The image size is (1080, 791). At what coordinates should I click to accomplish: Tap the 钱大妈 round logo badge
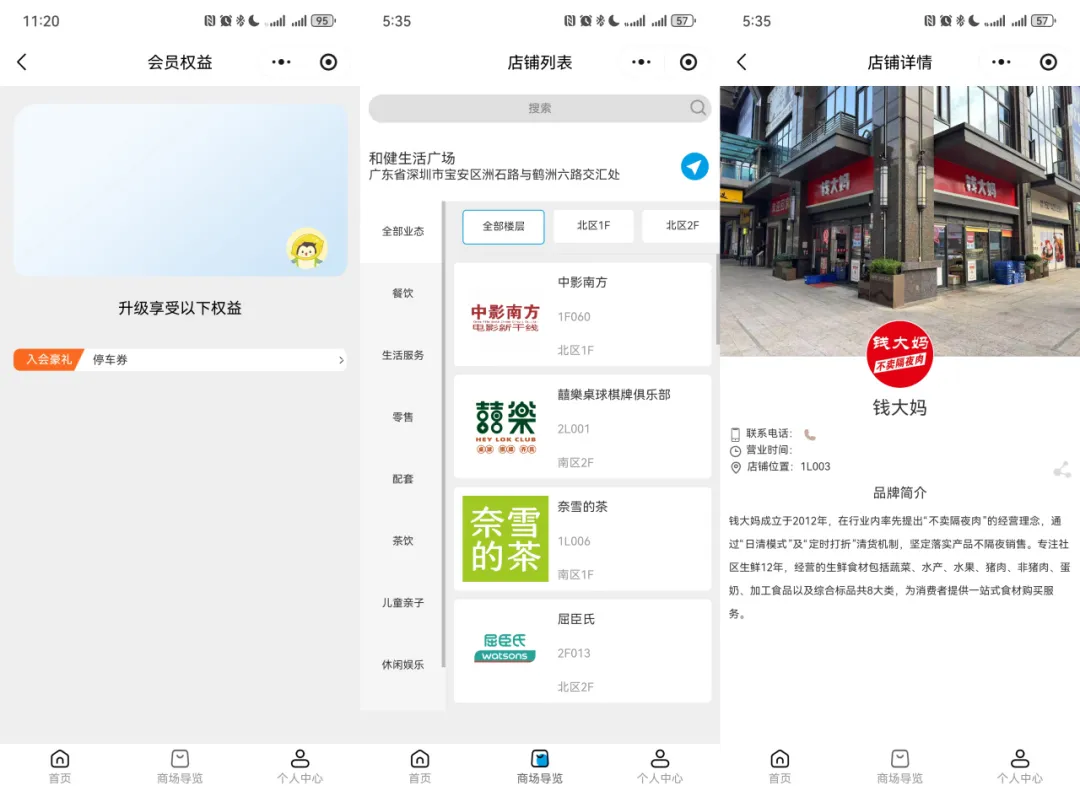899,355
